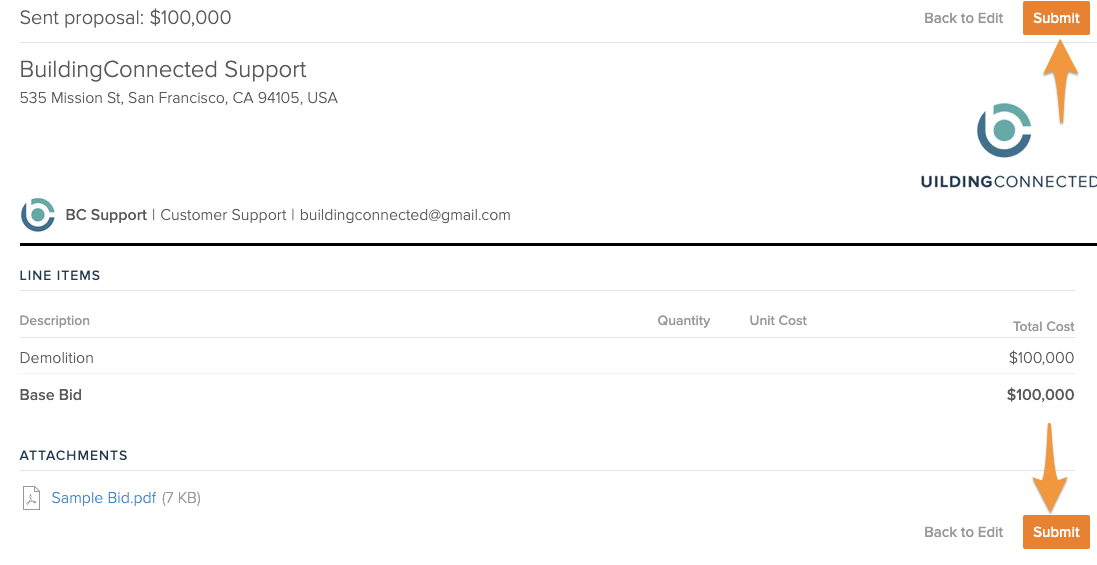Click the Description column header

(55, 321)
